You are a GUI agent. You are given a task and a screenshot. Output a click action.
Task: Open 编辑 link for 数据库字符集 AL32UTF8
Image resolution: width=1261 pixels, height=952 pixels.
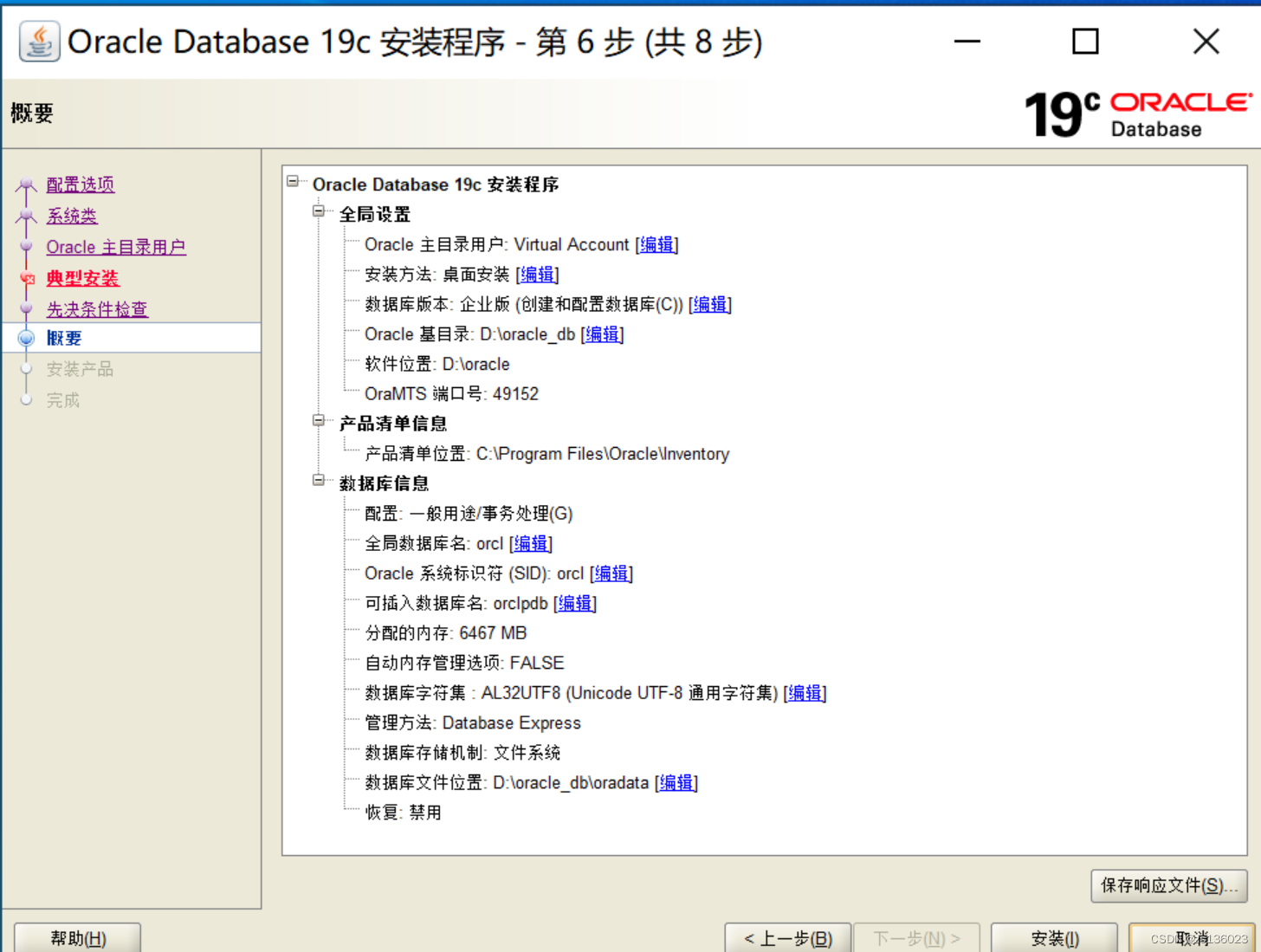pyautogui.click(x=804, y=692)
